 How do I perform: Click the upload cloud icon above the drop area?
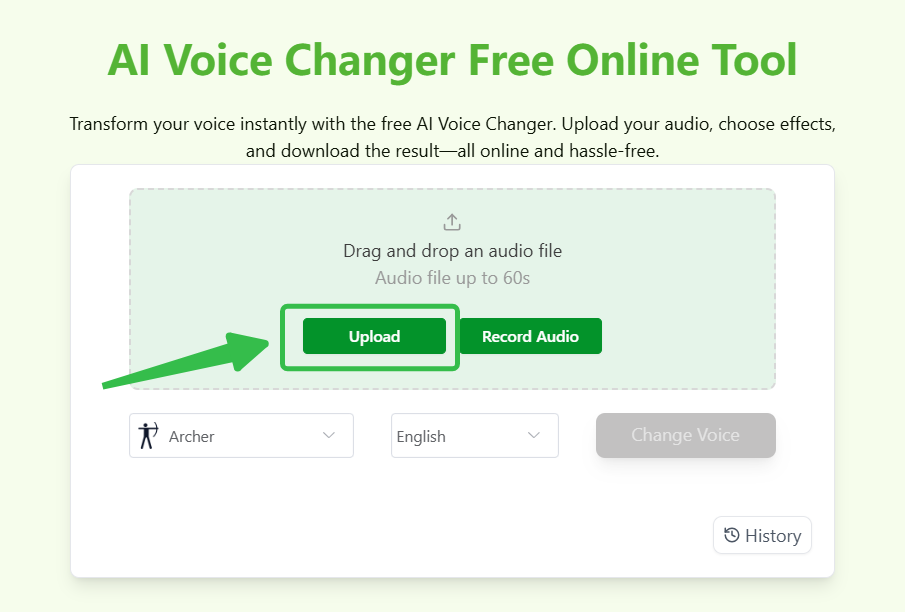451,221
